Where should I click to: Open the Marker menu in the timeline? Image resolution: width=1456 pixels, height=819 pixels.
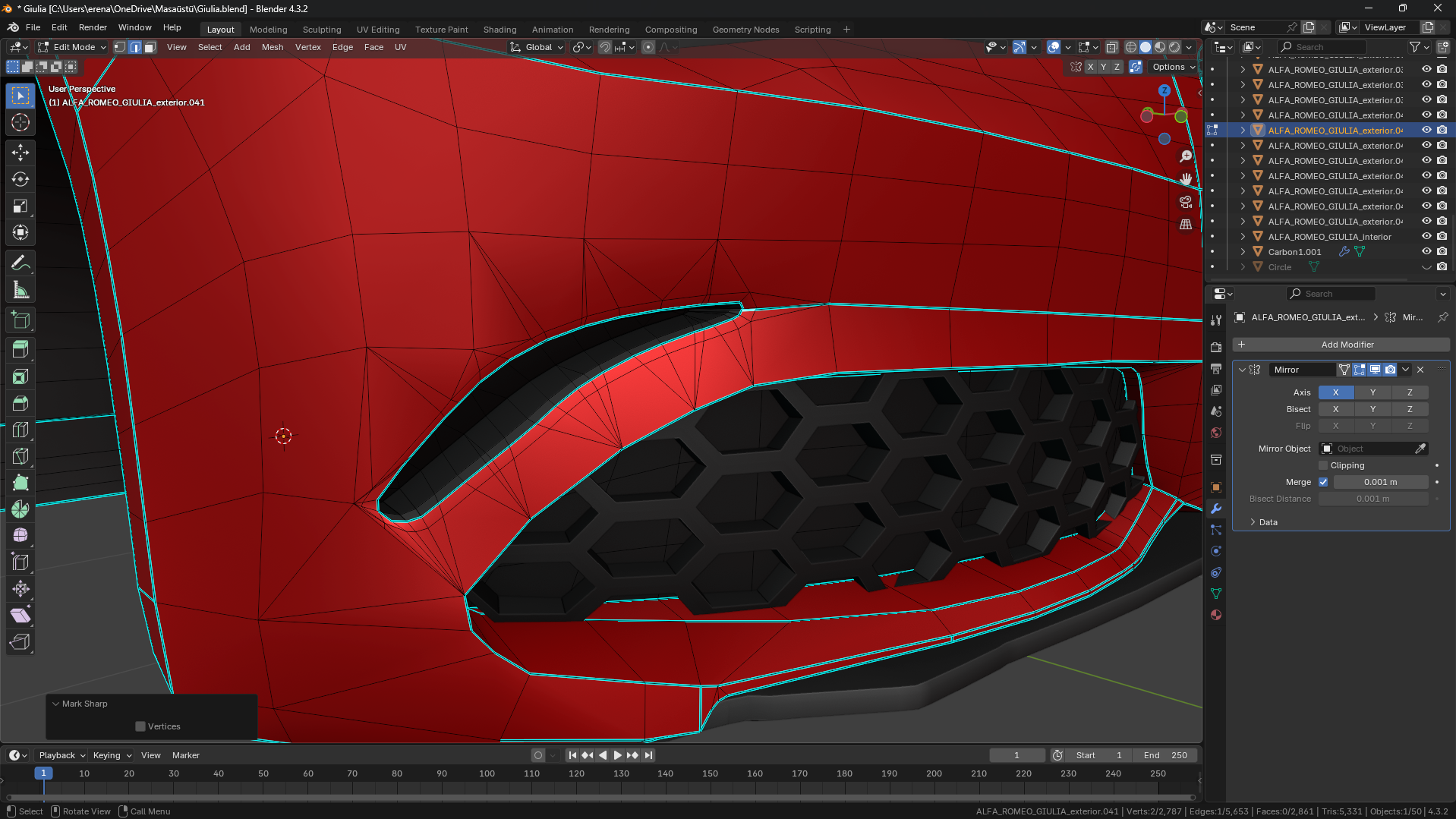(x=186, y=755)
